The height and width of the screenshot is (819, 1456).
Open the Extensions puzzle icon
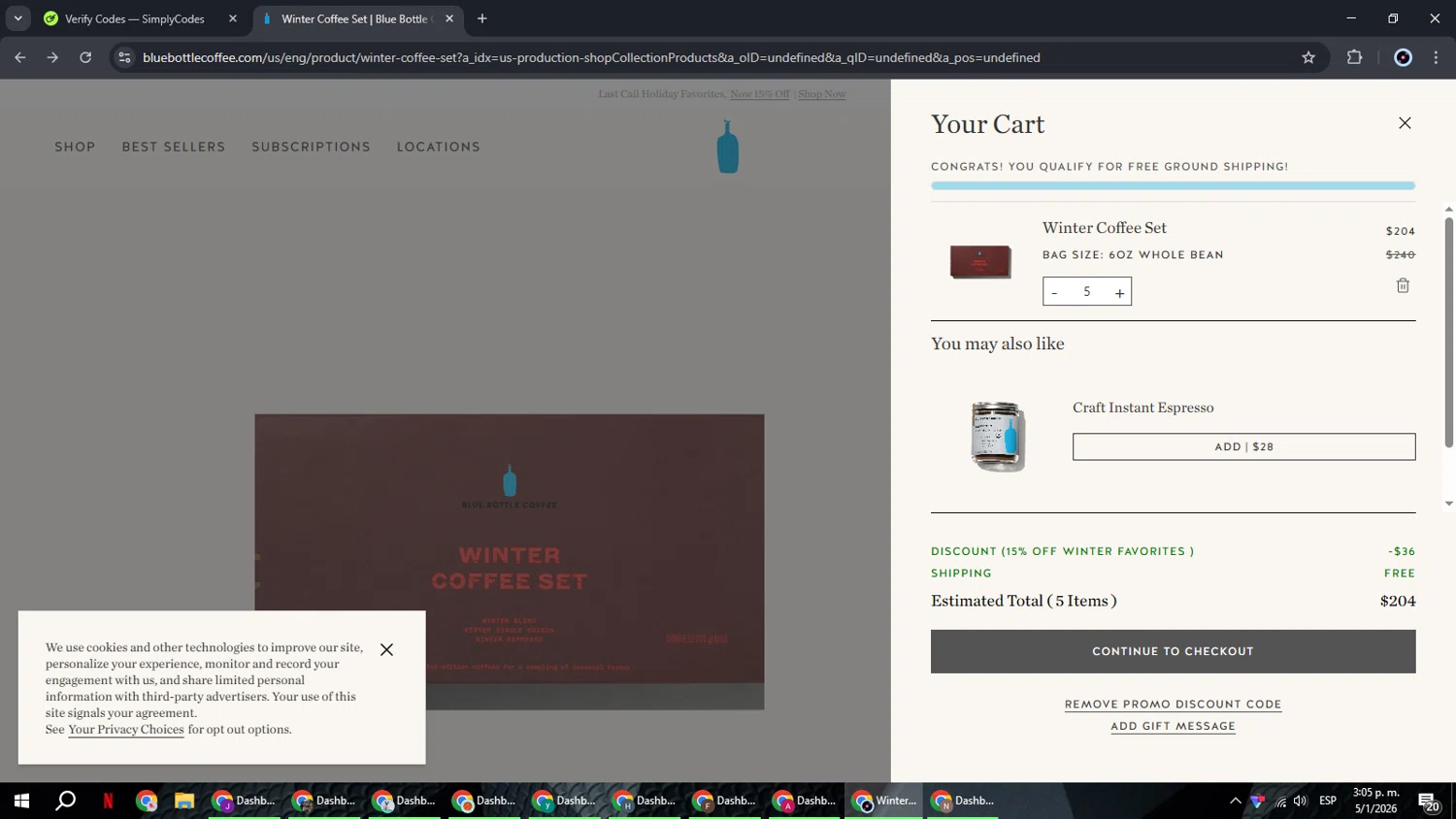pyautogui.click(x=1355, y=57)
